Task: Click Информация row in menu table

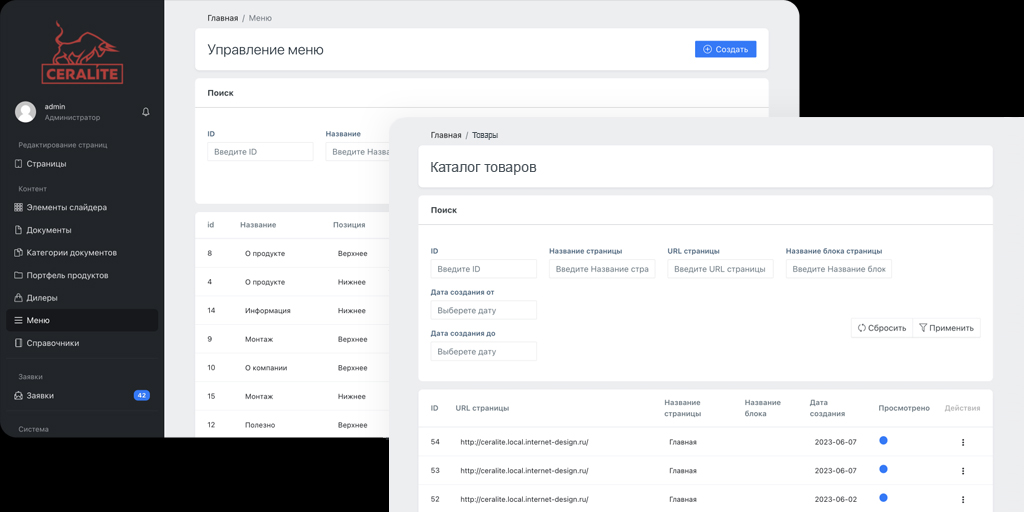Action: click(x=267, y=311)
